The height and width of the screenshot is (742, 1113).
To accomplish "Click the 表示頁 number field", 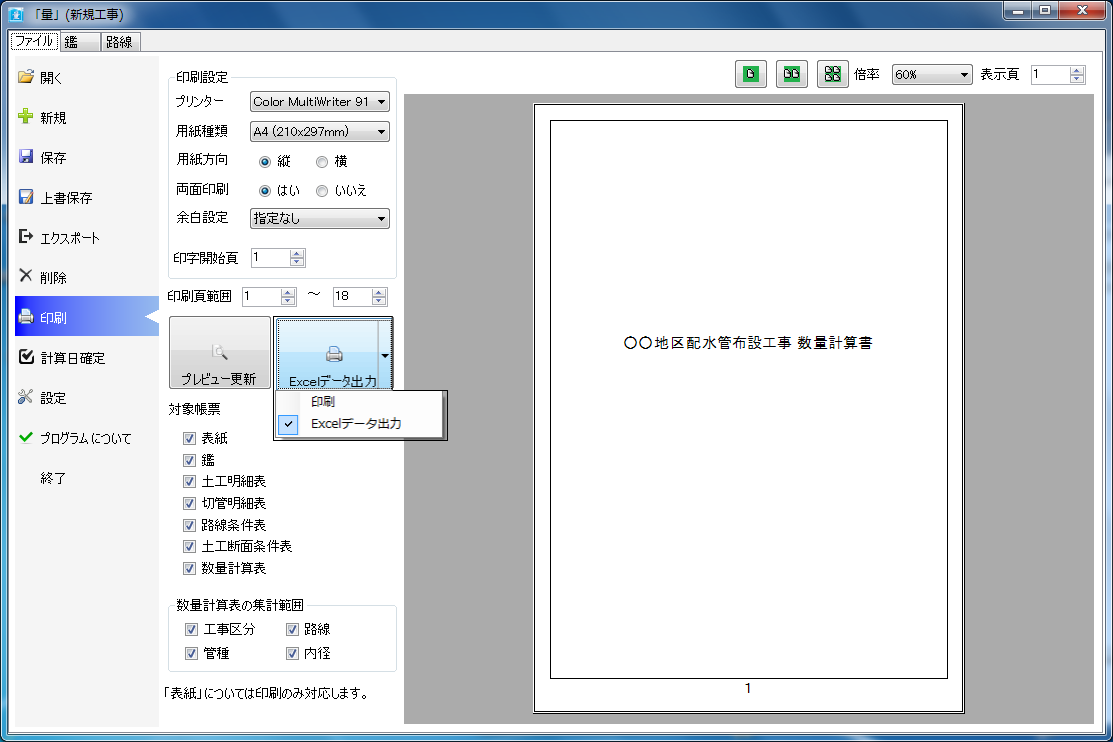I will [1050, 75].
